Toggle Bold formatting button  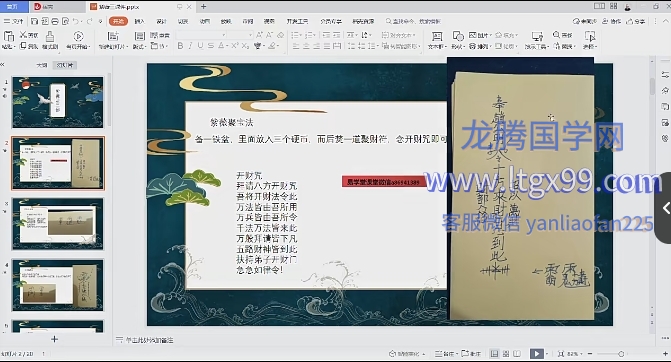[180, 46]
